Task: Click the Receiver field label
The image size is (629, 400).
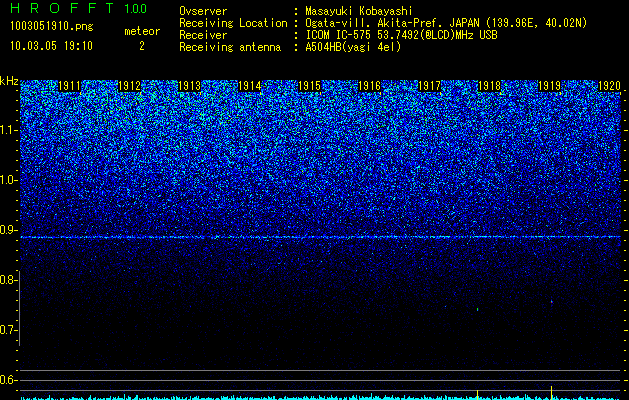Action: (x=203, y=35)
